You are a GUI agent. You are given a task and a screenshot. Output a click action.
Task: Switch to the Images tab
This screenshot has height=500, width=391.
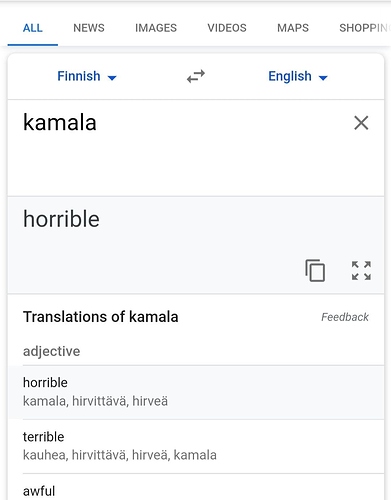click(x=156, y=28)
